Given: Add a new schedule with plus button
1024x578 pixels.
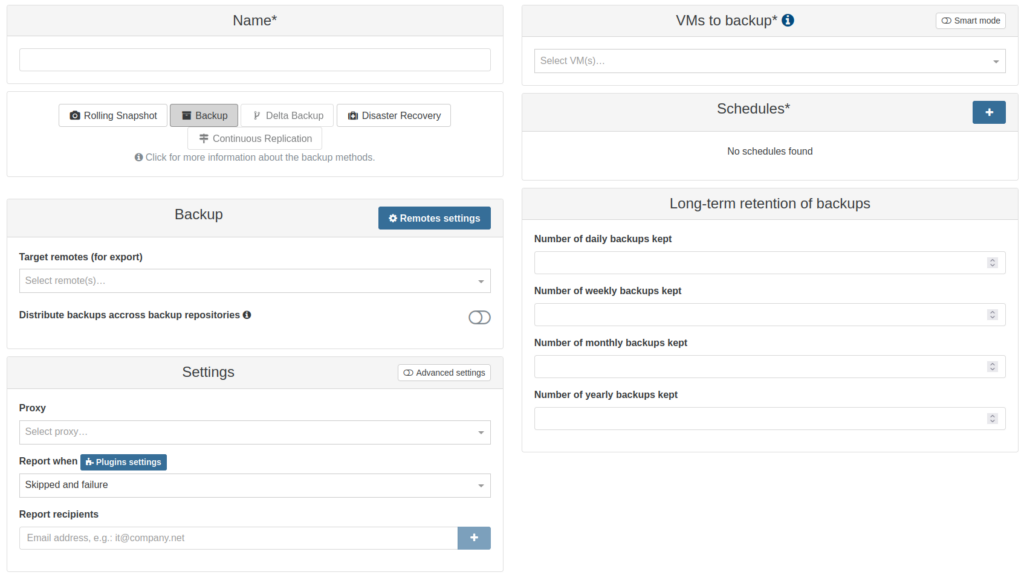Looking at the screenshot, I should [988, 113].
